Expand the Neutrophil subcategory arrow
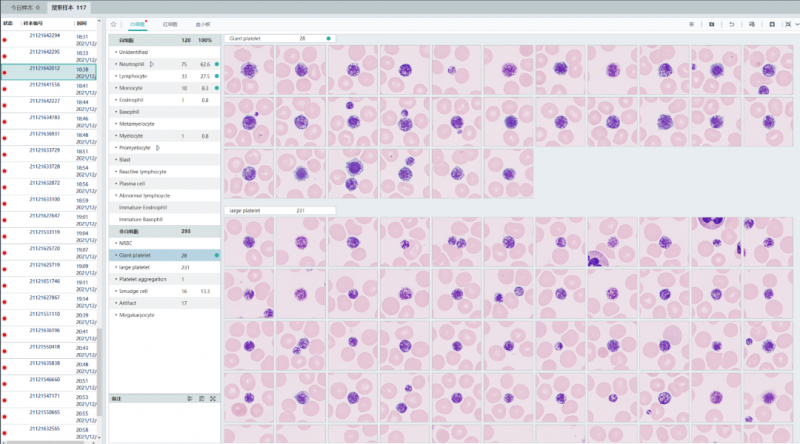800x444 pixels. (152, 64)
